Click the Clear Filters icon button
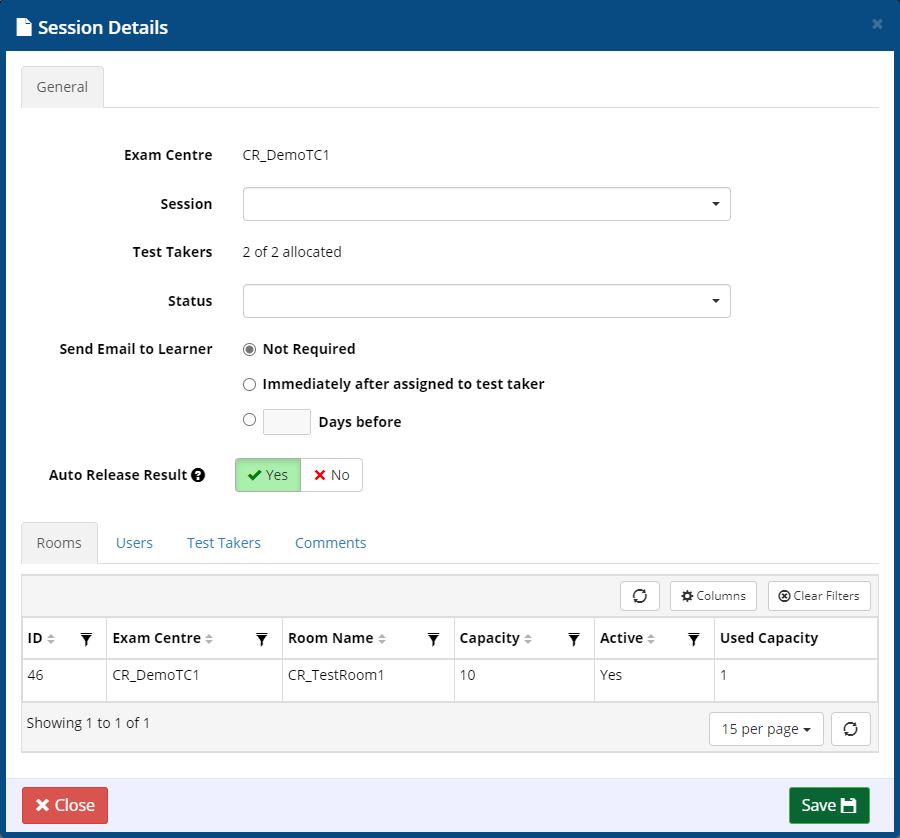The height and width of the screenshot is (838, 900). [818, 595]
